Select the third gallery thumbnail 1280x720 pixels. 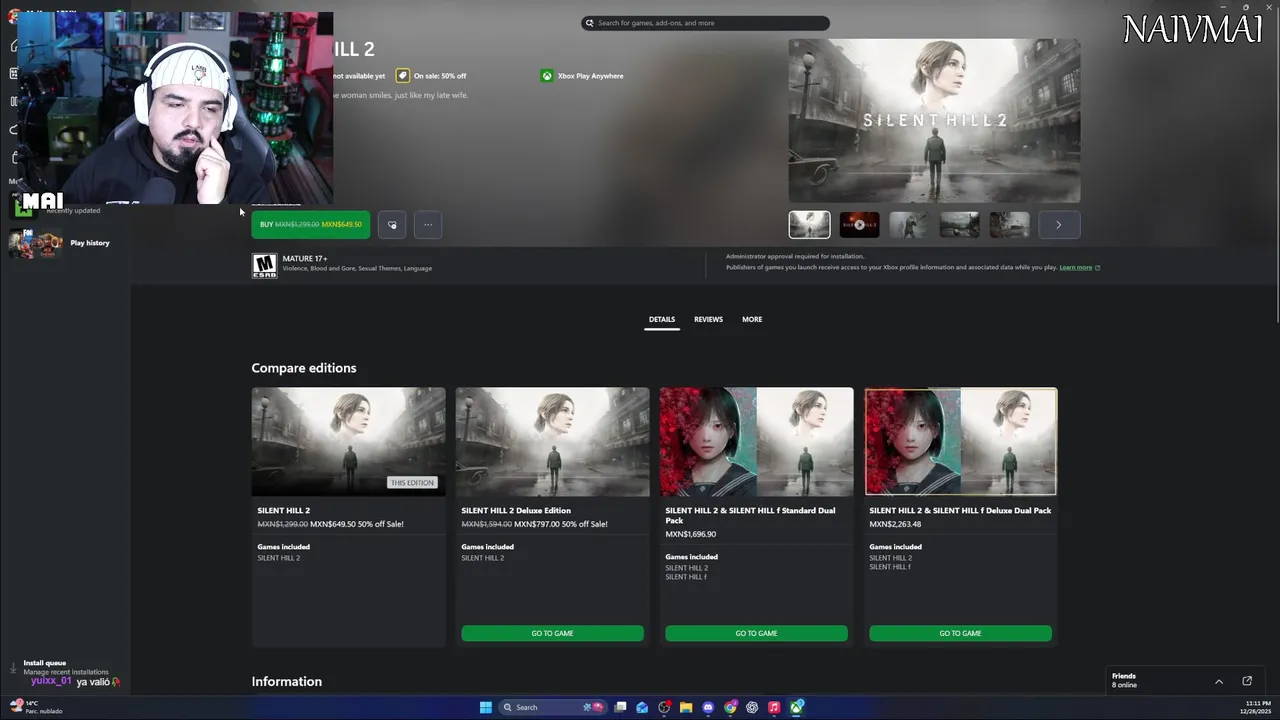point(909,224)
